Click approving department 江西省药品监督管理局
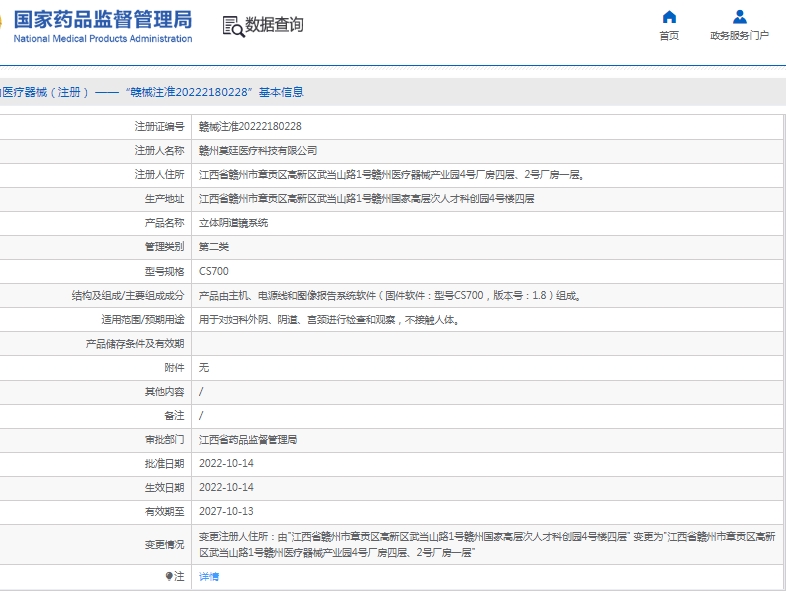 coord(248,440)
